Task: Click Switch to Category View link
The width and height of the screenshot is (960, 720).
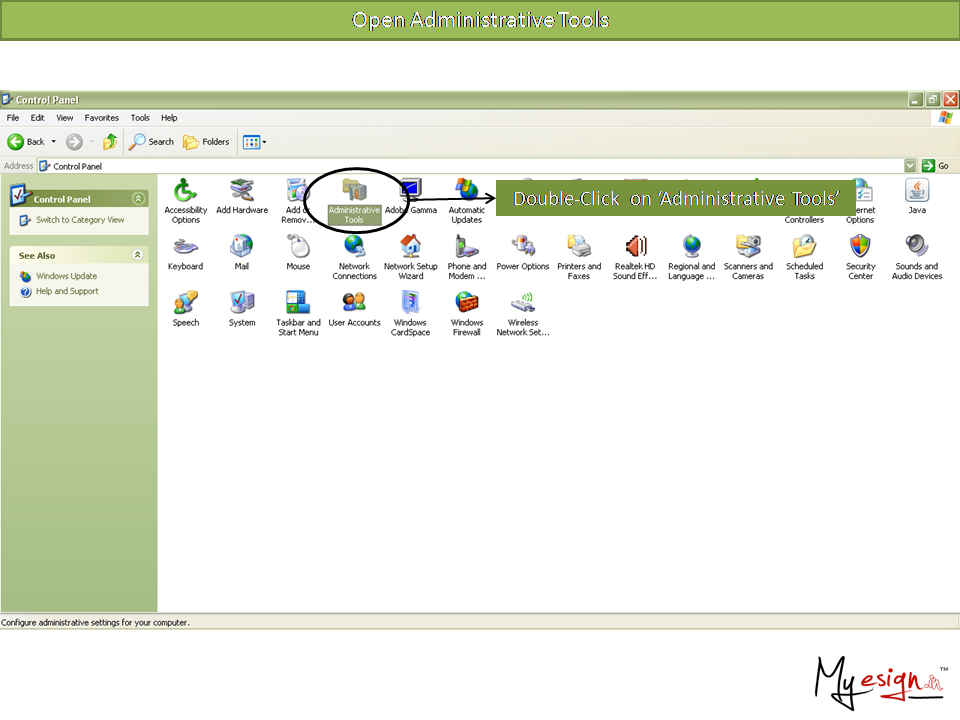Action: pos(80,220)
